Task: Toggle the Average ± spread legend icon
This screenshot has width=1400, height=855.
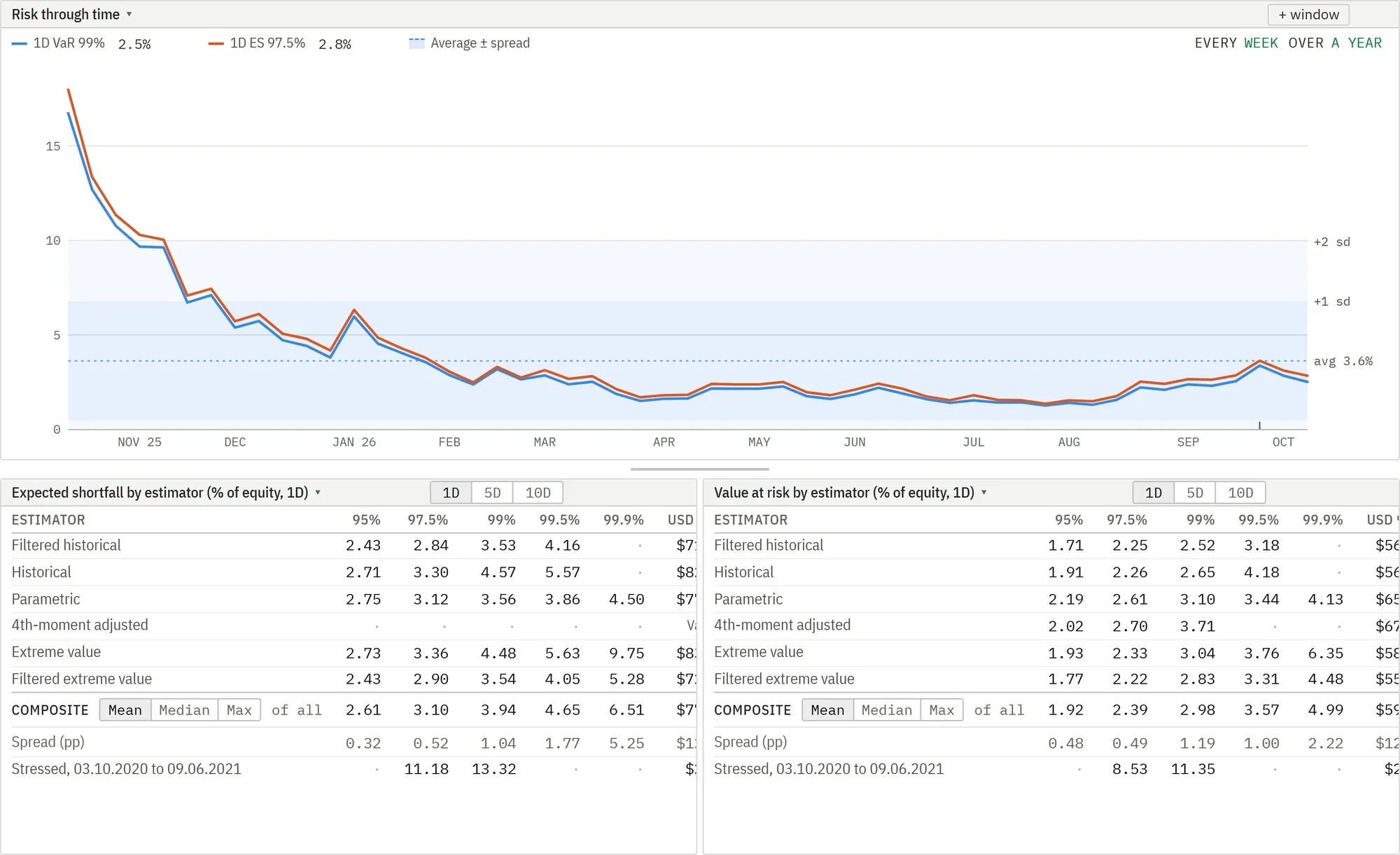Action: [416, 43]
